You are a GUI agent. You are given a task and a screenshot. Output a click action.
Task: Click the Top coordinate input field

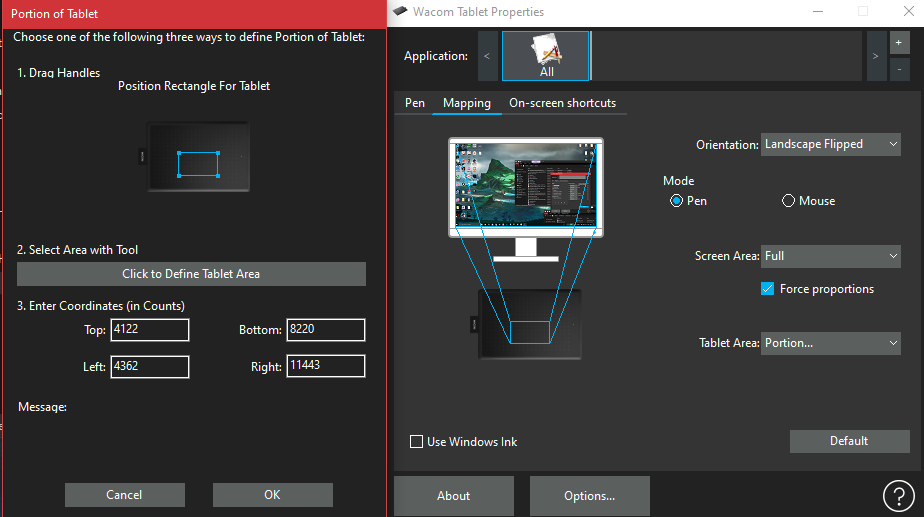point(149,330)
